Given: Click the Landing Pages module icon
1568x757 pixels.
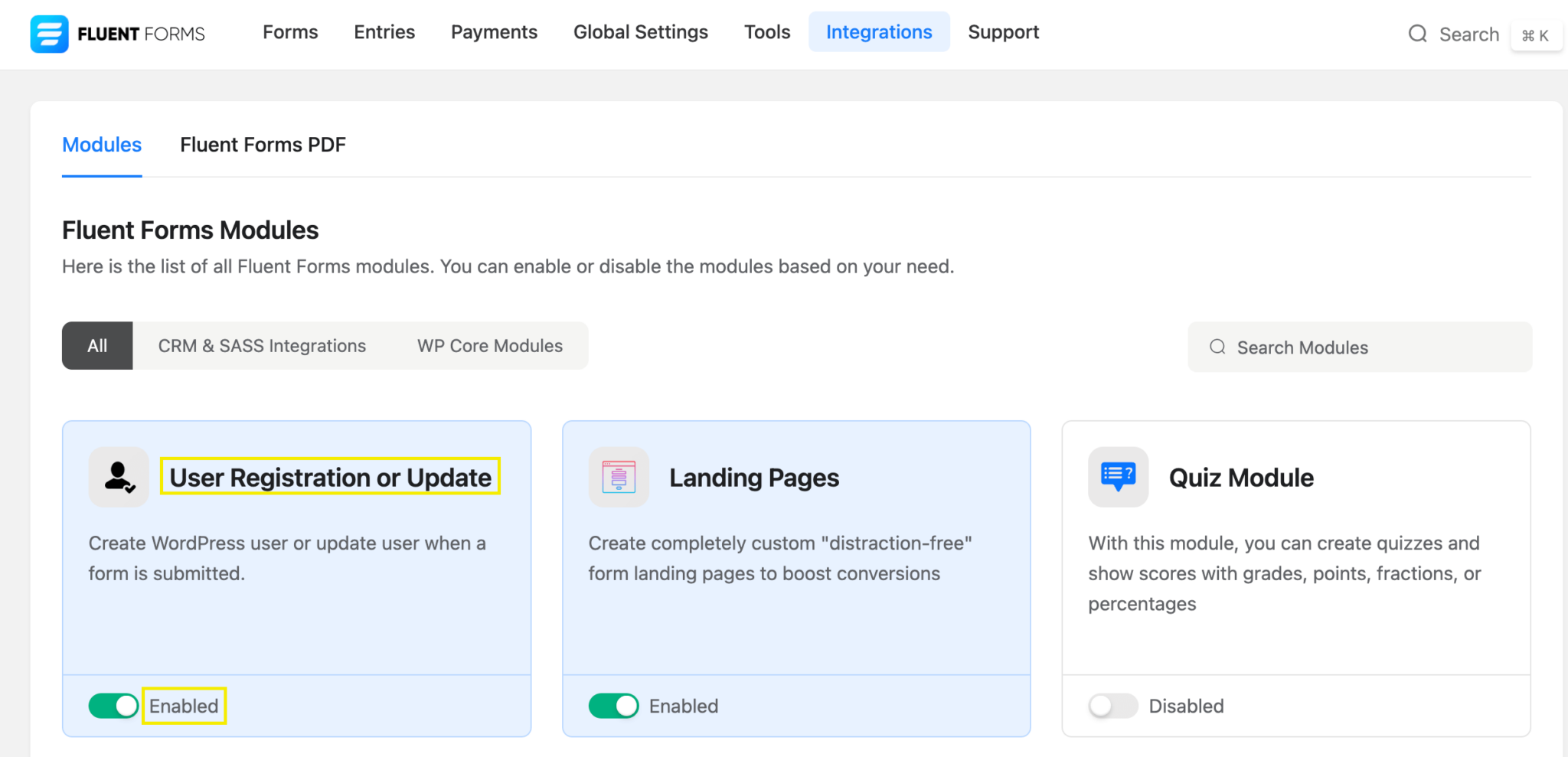Looking at the screenshot, I should [619, 477].
